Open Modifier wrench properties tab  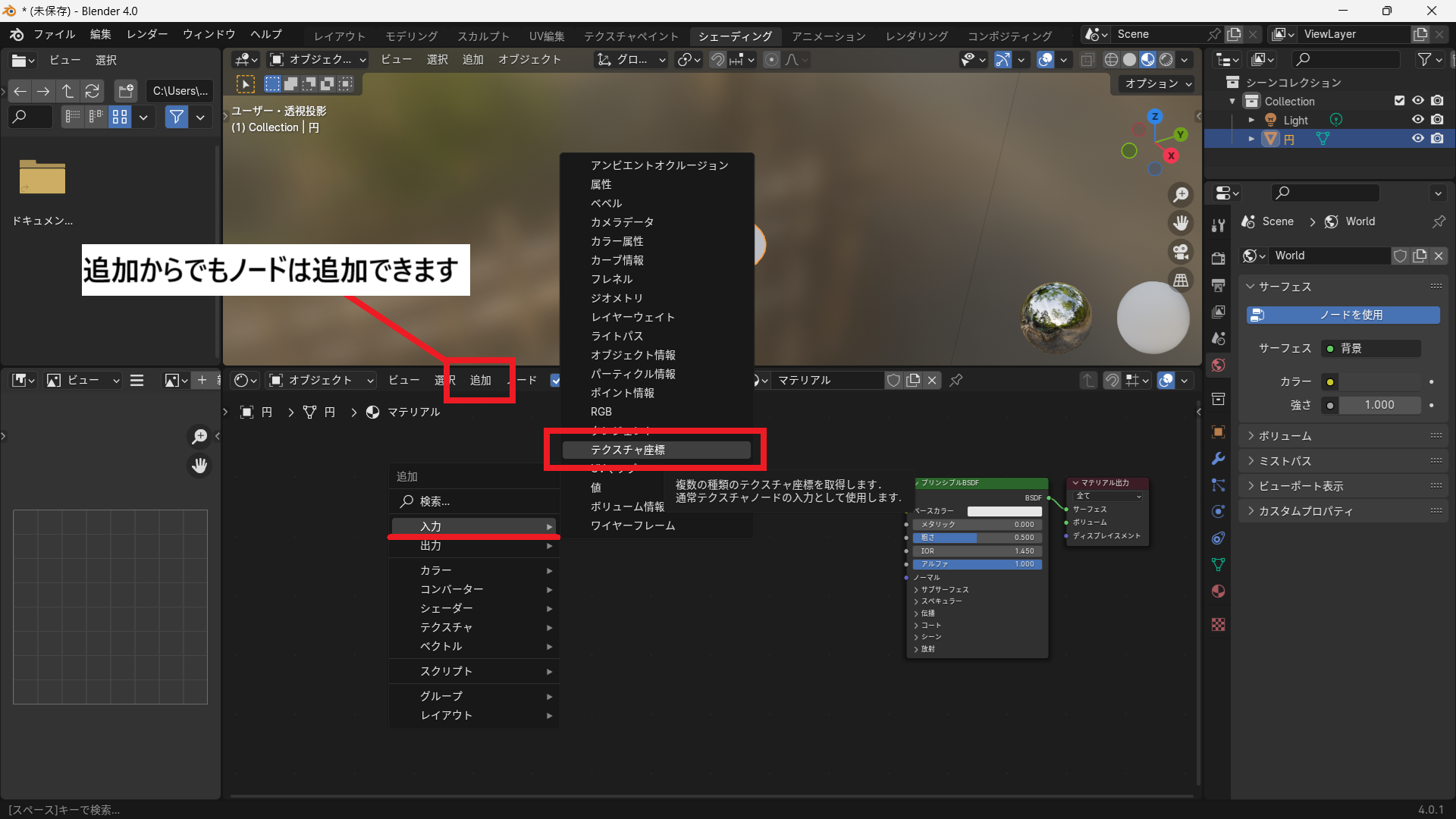[1219, 459]
